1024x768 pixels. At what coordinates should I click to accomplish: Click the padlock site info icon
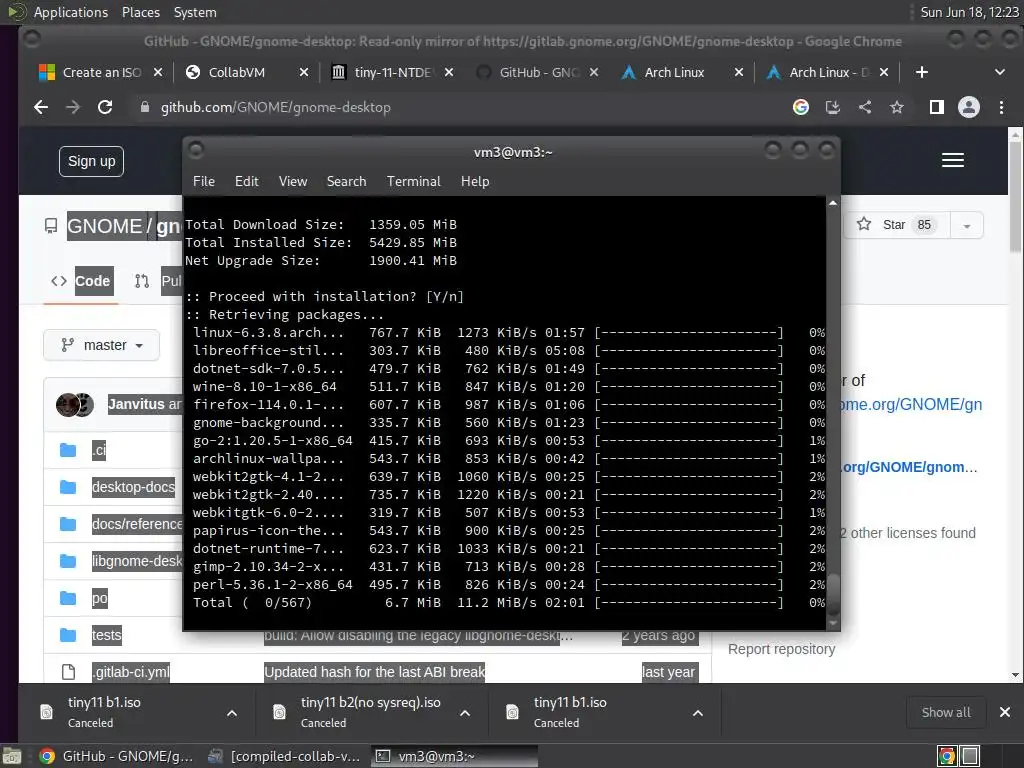[145, 107]
